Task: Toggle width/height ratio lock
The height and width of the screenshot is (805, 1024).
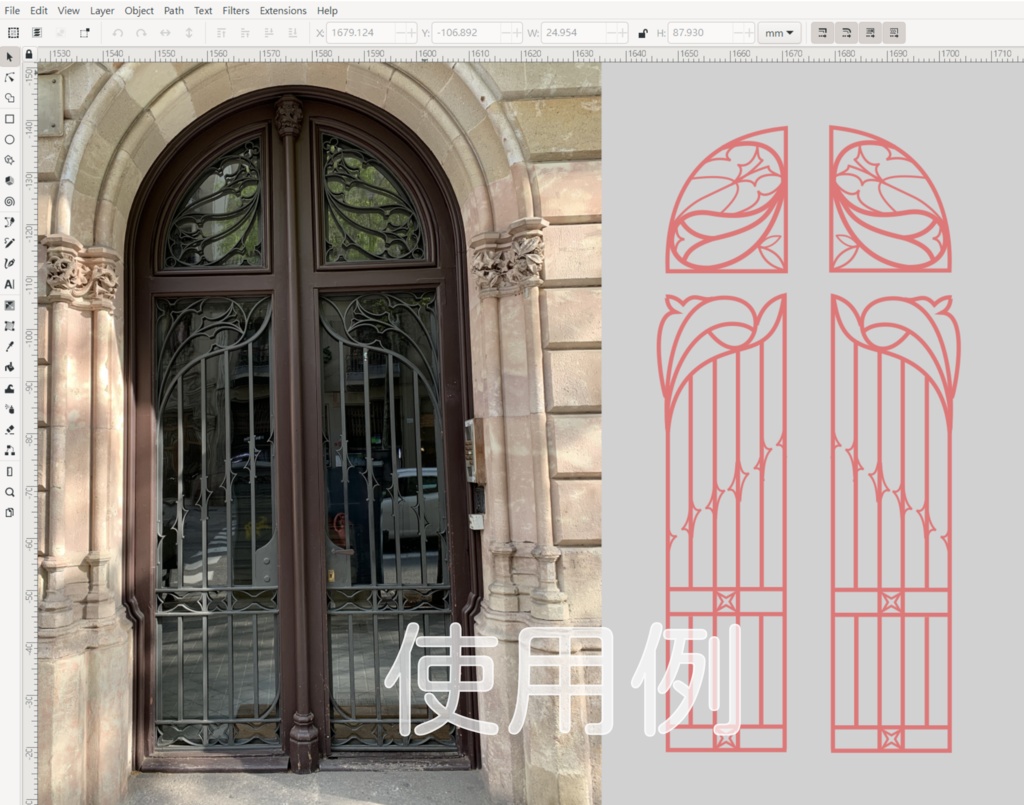Action: click(x=643, y=33)
